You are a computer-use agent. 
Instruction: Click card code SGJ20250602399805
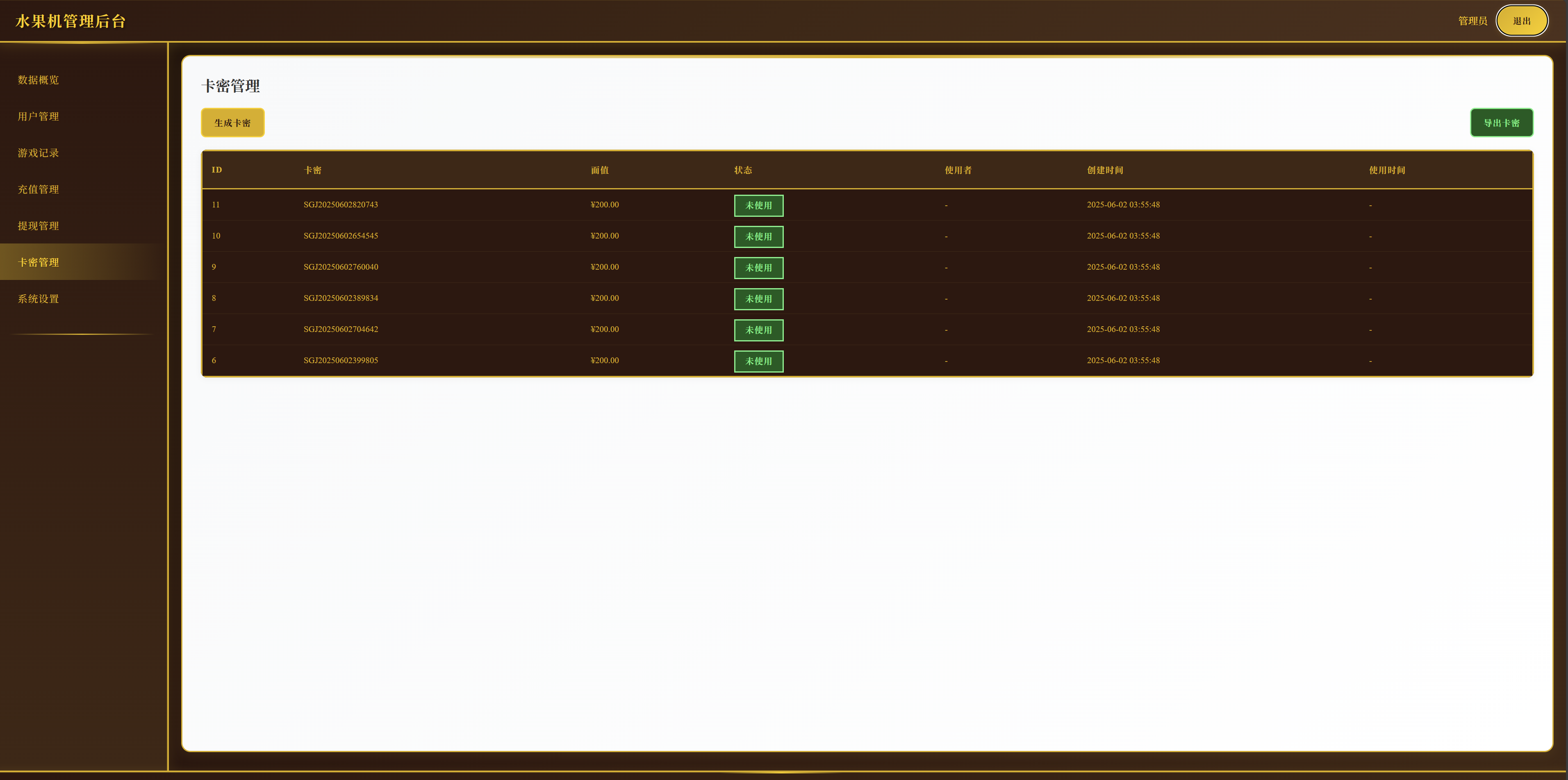[x=341, y=360]
